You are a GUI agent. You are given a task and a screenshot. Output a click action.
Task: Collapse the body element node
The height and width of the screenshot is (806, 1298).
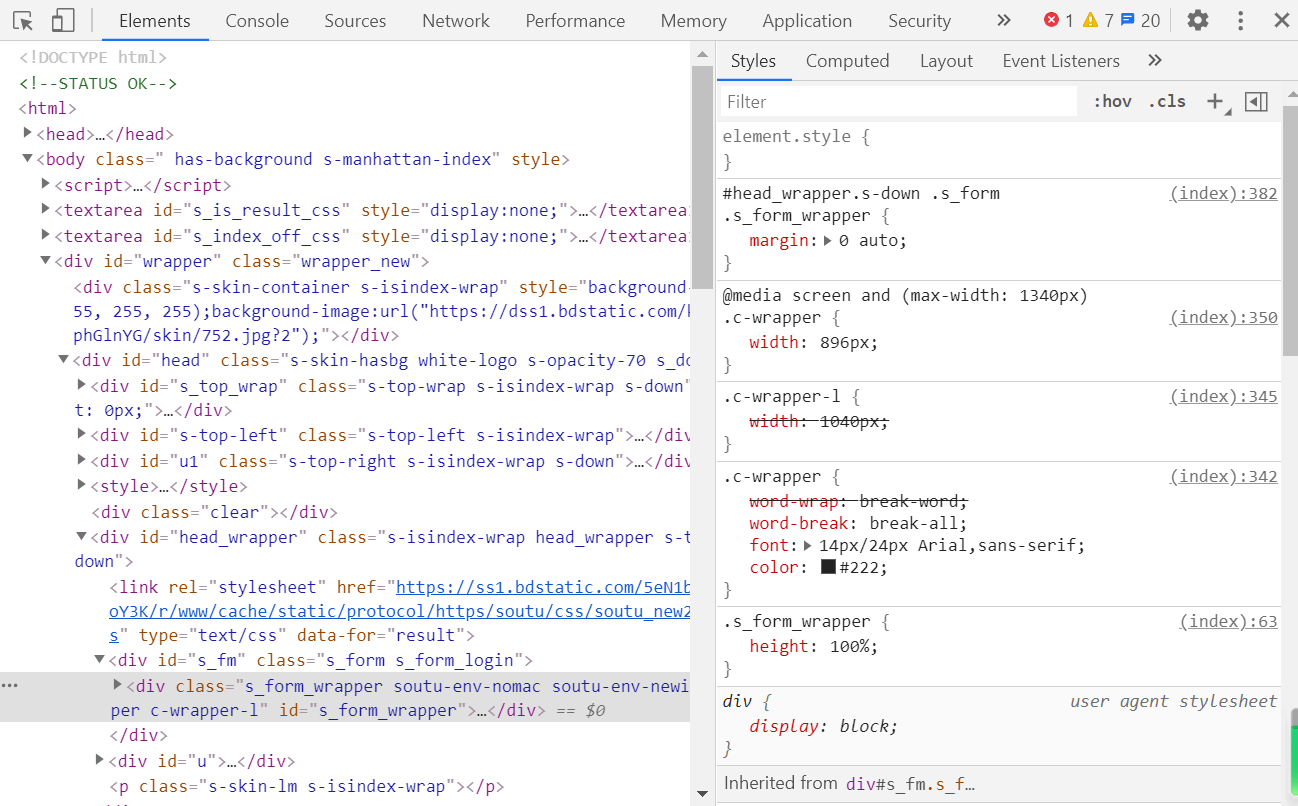[28, 158]
